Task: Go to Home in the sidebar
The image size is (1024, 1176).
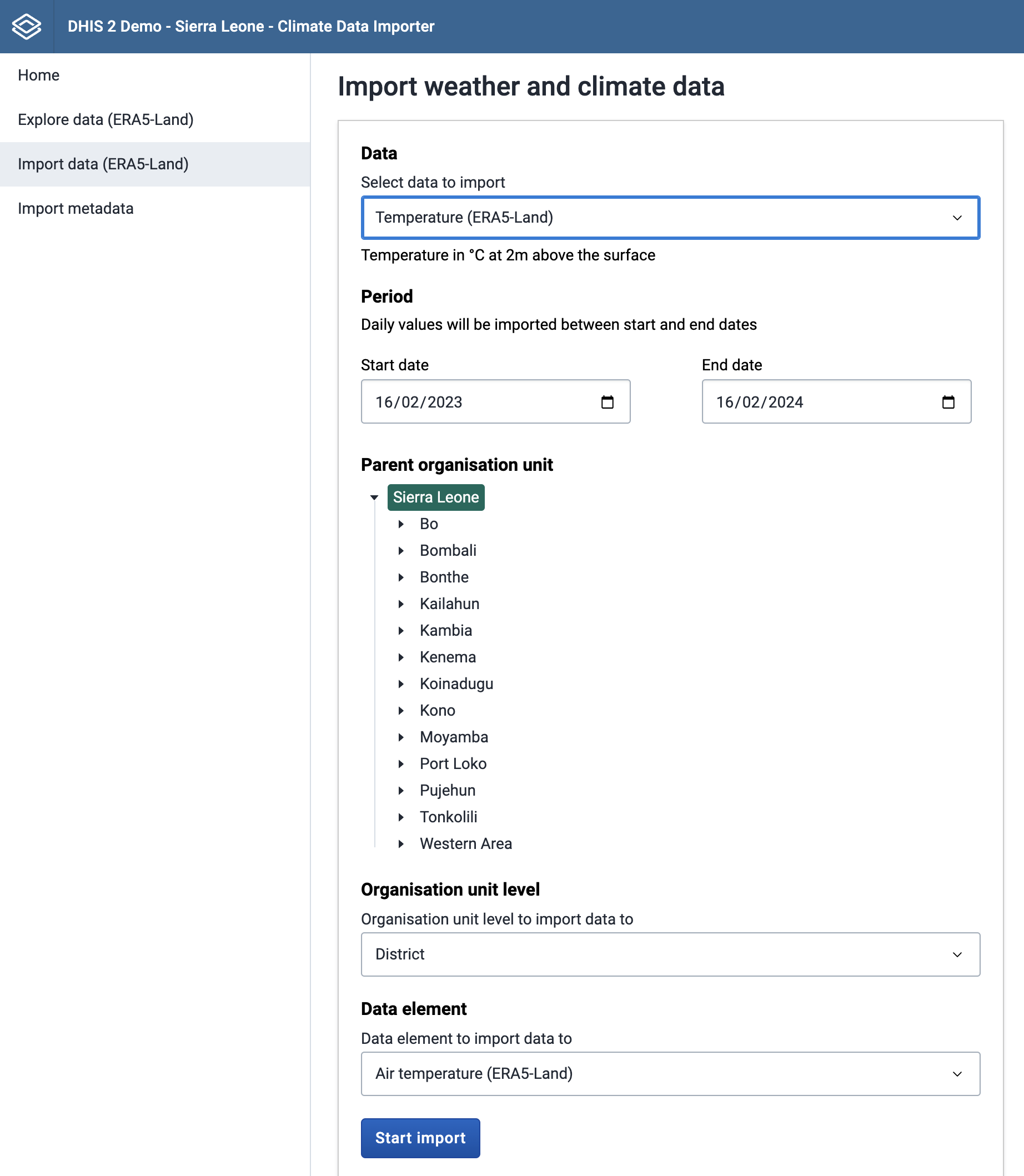Action: pyautogui.click(x=39, y=76)
